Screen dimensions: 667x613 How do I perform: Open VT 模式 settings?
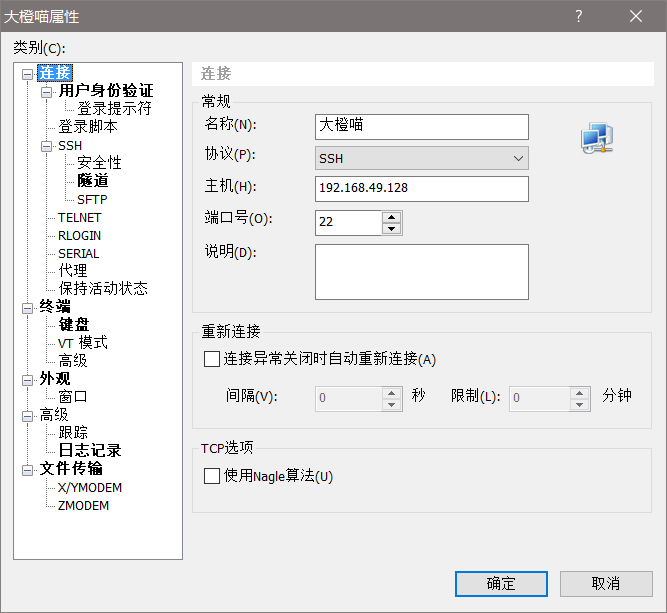tap(83, 342)
